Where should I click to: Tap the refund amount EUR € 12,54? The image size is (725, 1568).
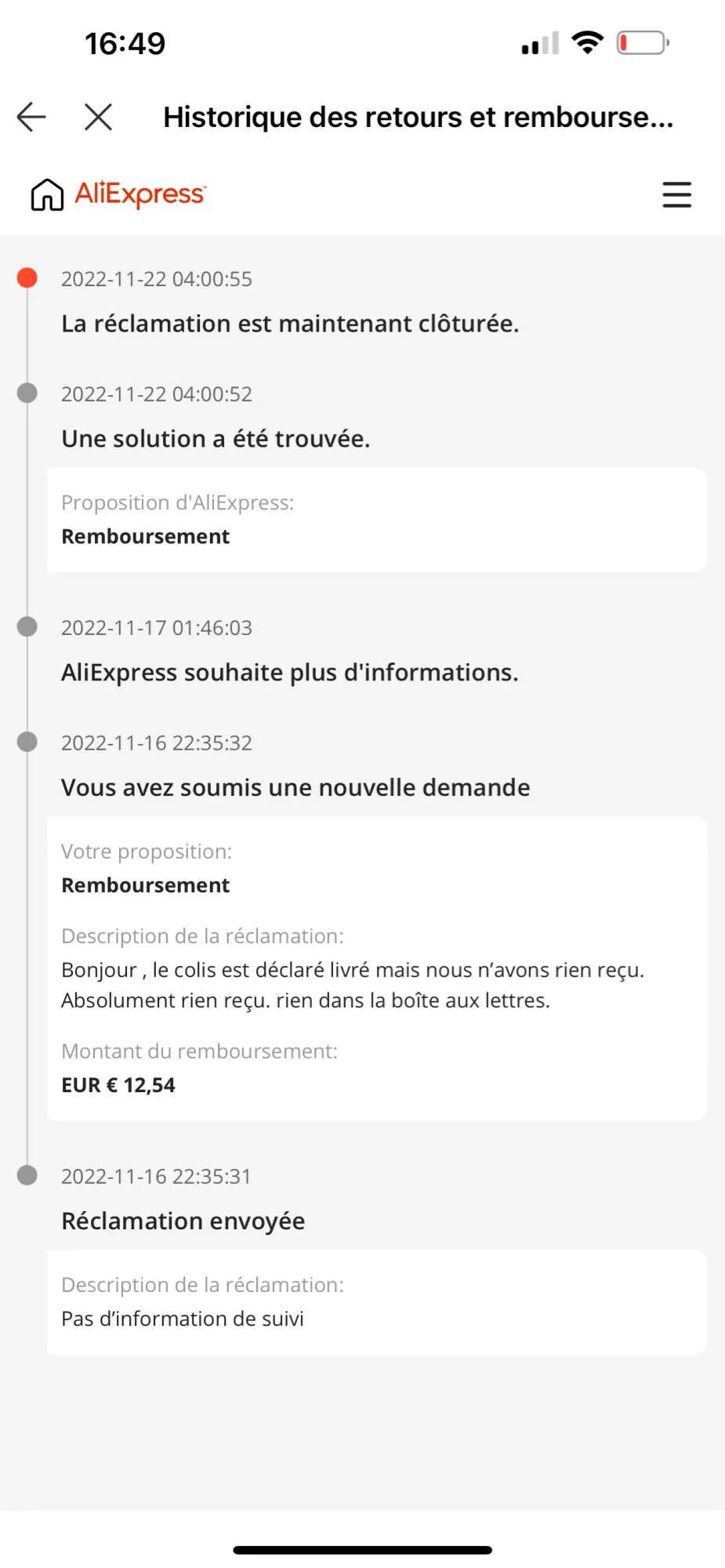tap(118, 1085)
